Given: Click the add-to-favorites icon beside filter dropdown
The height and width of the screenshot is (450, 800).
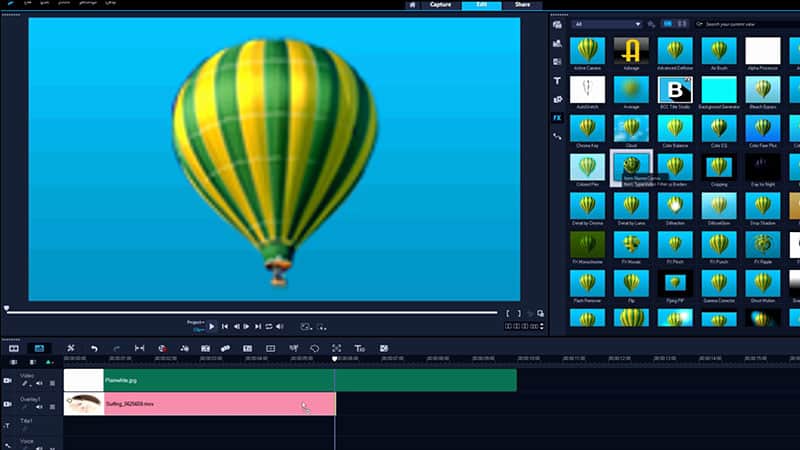Looking at the screenshot, I should click(x=651, y=24).
